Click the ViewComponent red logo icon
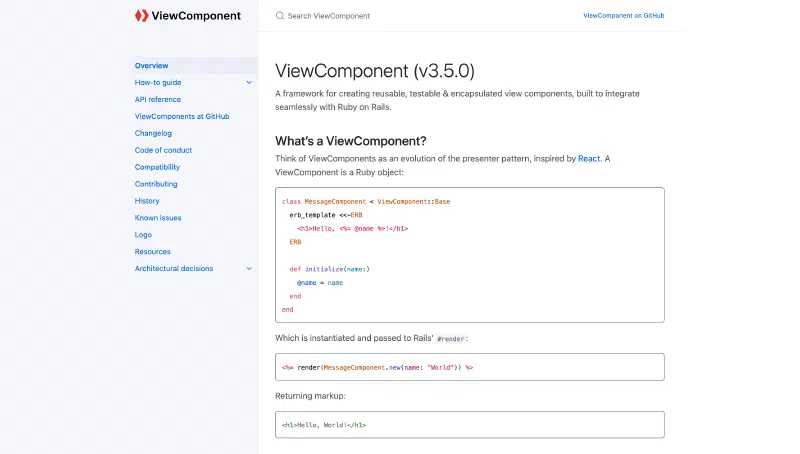Viewport: 800px width, 454px height. pos(141,16)
